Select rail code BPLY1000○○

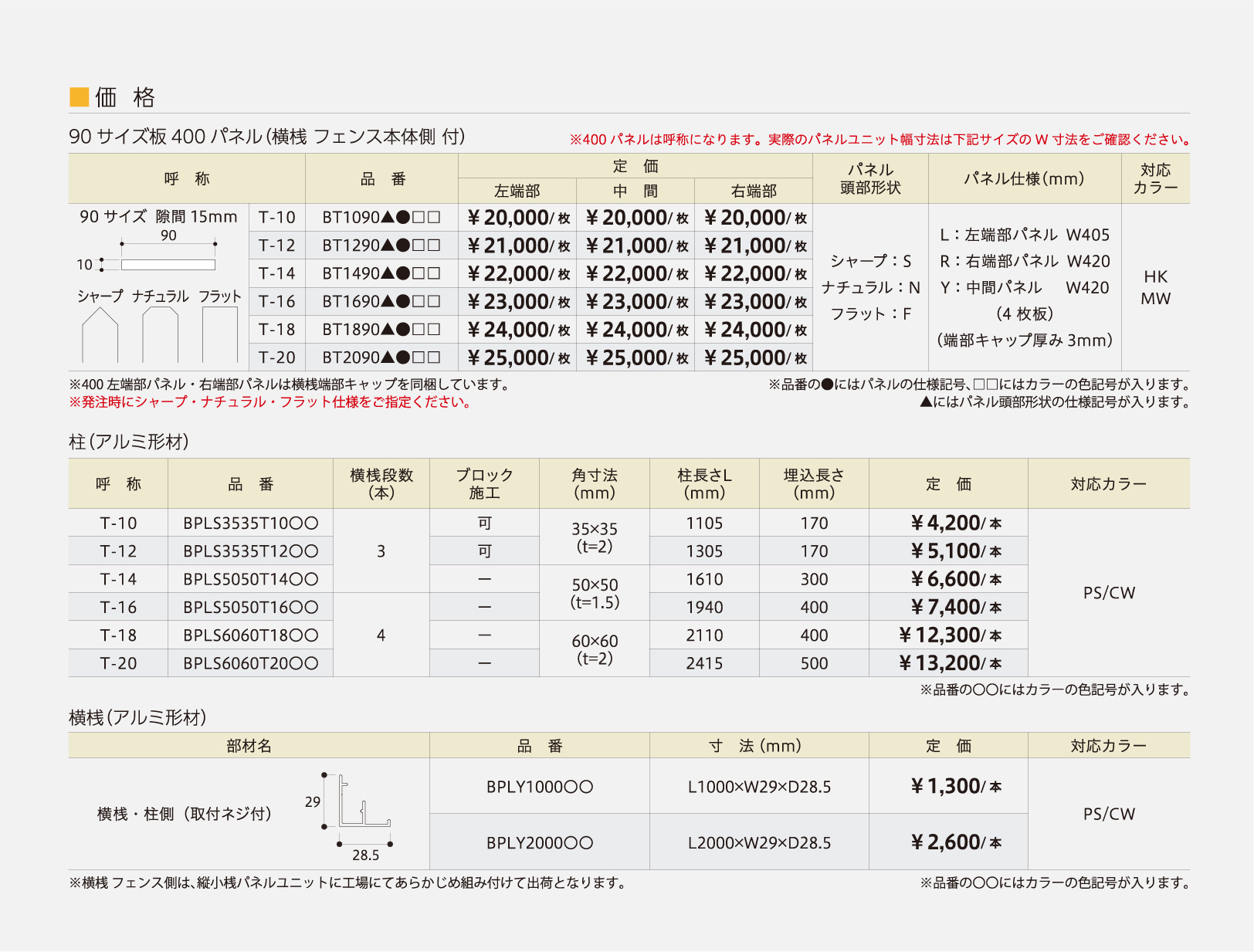[540, 787]
